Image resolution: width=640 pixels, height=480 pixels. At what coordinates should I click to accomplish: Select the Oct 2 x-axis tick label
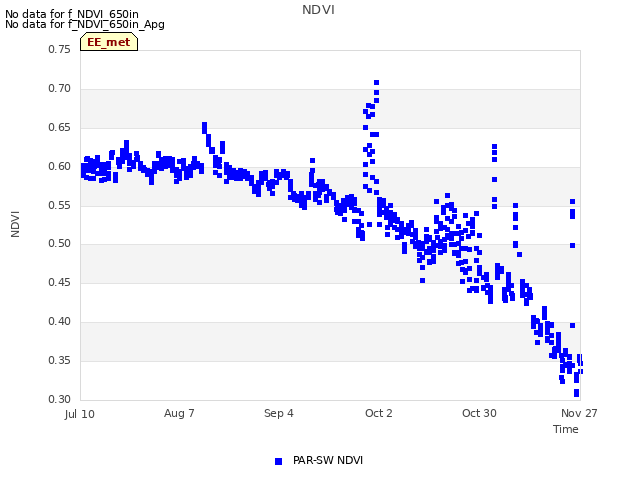379,413
